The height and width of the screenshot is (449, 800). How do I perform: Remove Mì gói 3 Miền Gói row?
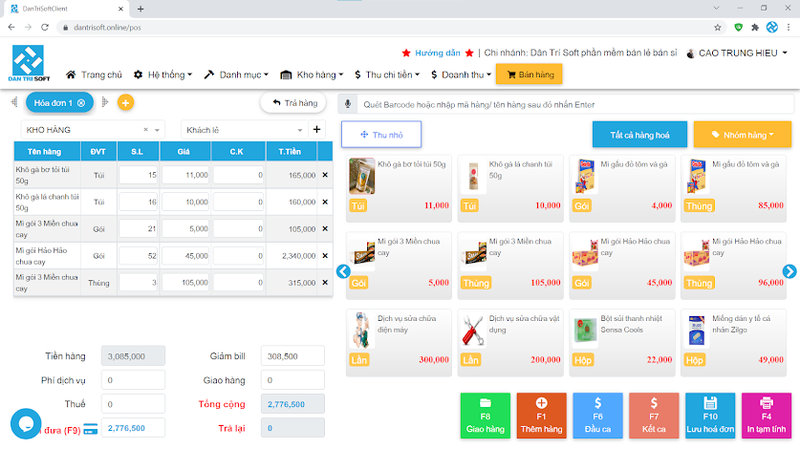[x=325, y=229]
